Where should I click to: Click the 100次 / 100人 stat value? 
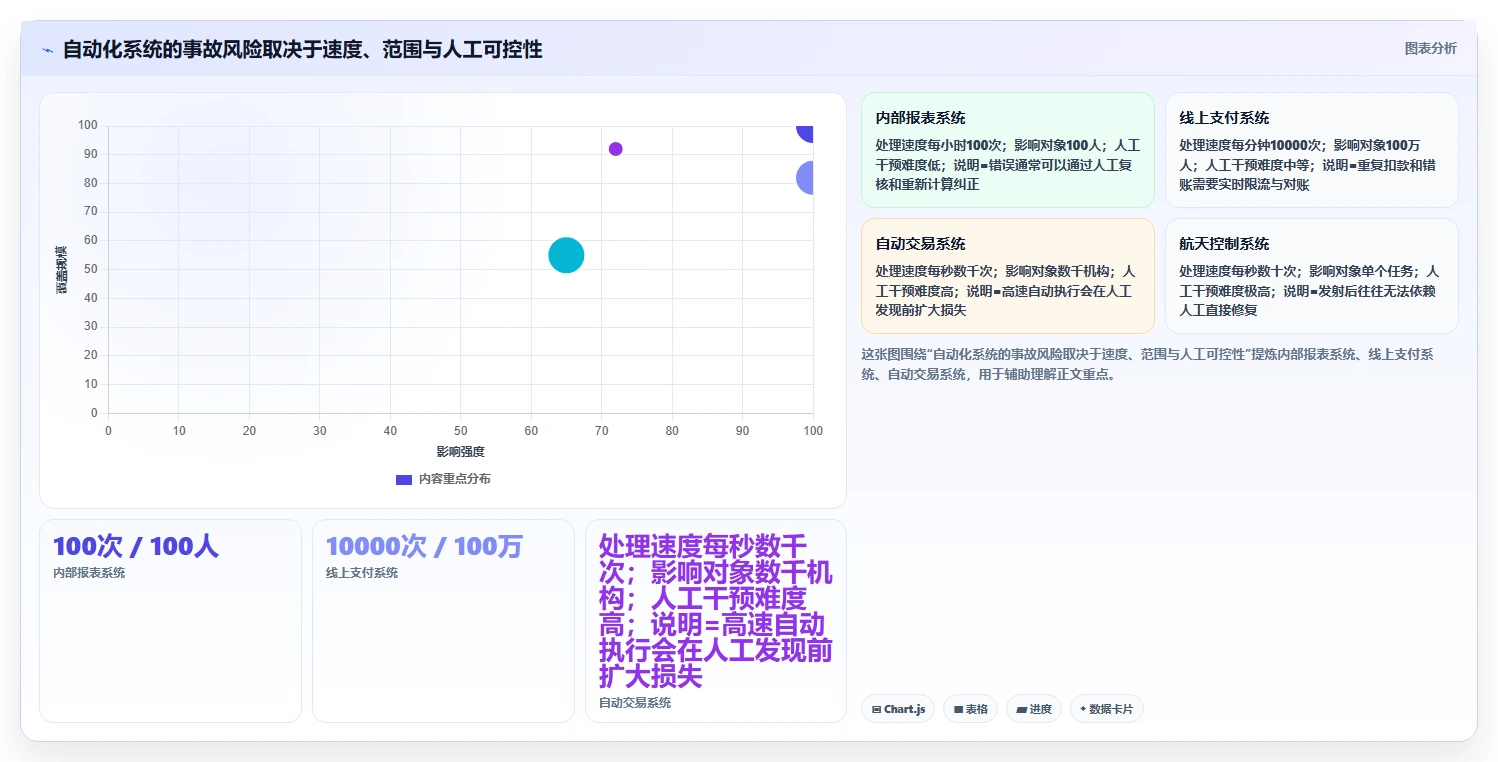tap(136, 546)
